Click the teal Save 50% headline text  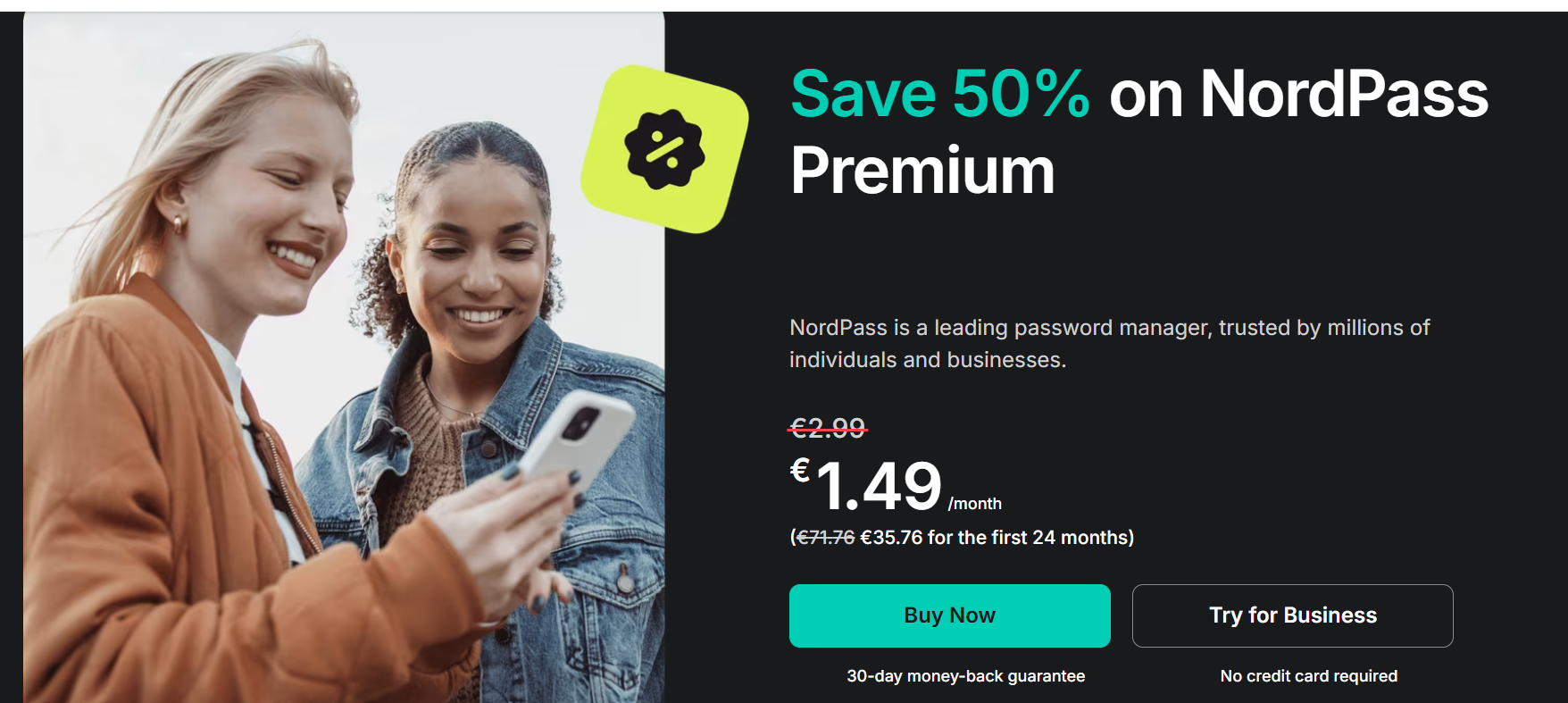point(940,94)
